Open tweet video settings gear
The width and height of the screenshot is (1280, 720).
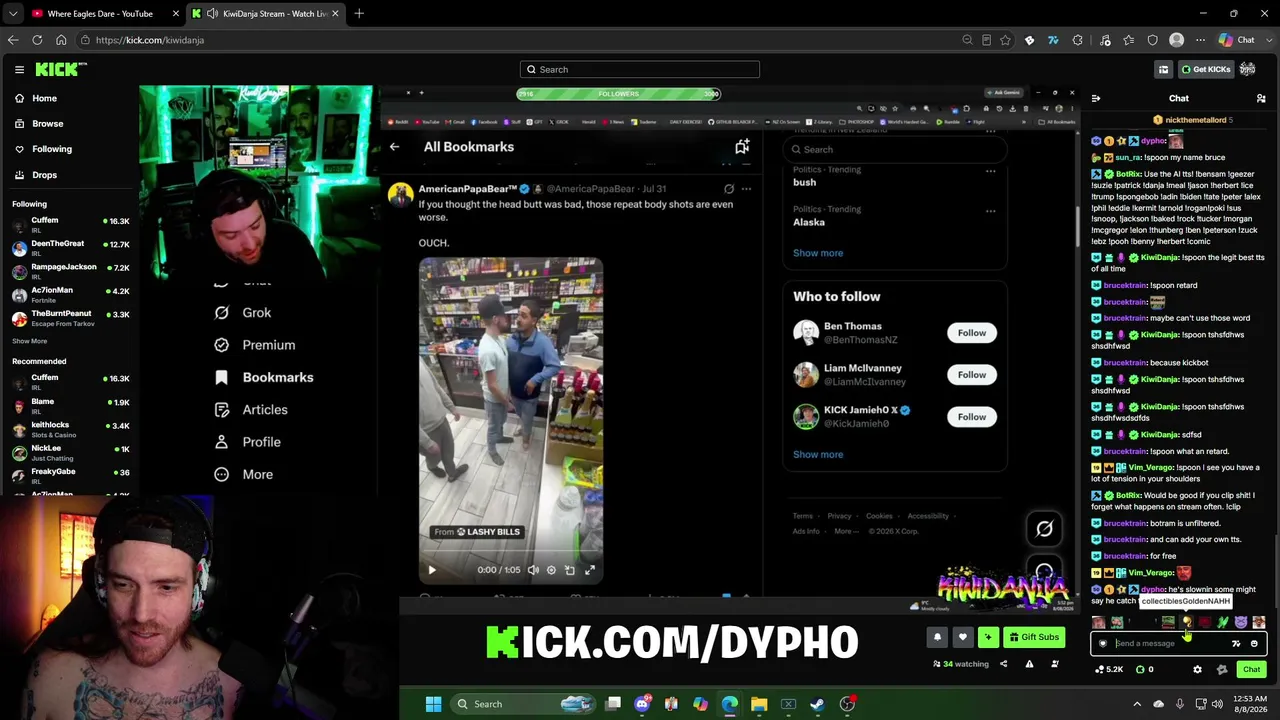pos(551,570)
